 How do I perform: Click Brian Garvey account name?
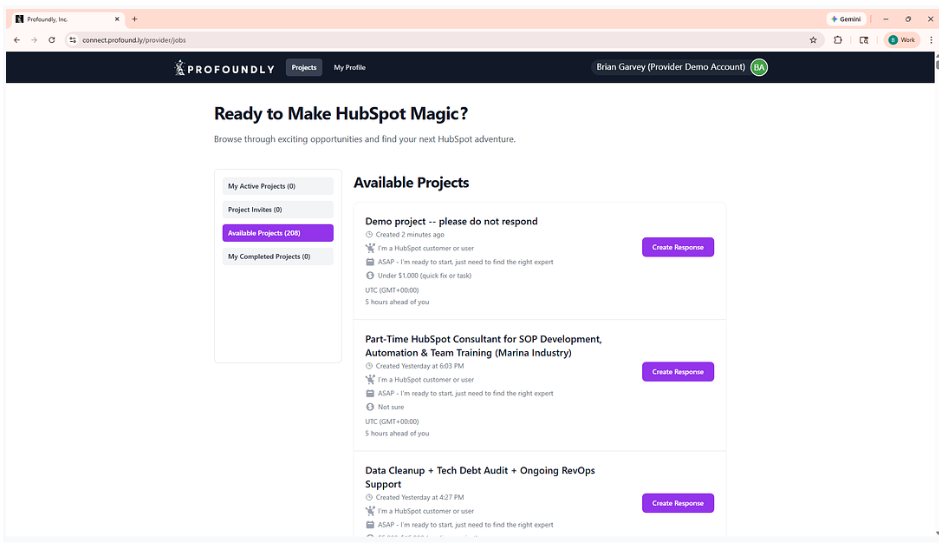(x=670, y=67)
